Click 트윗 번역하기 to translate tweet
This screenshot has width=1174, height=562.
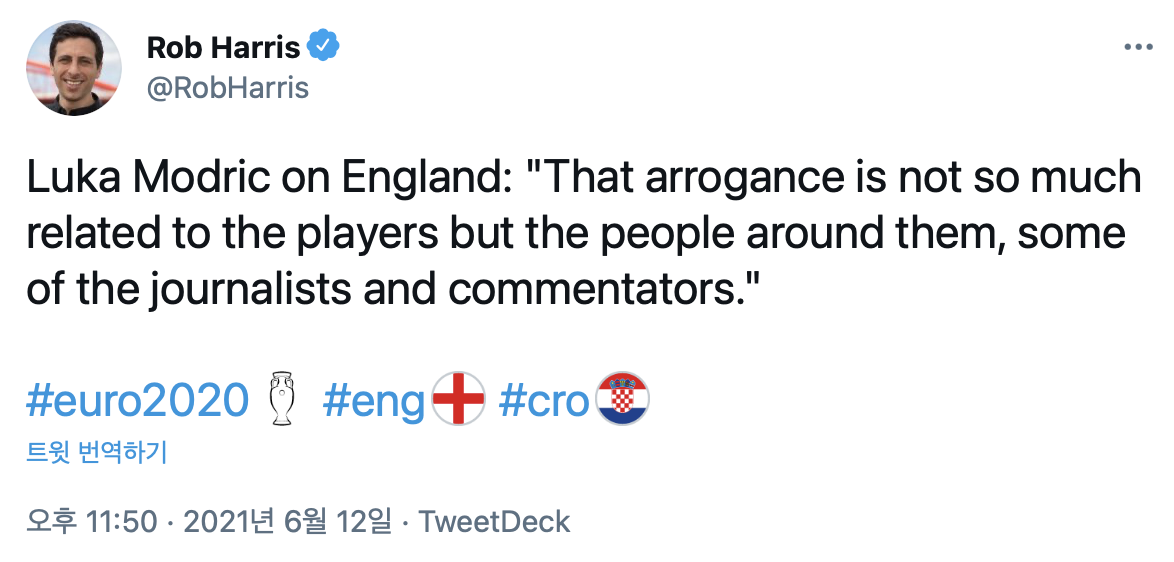click(96, 453)
